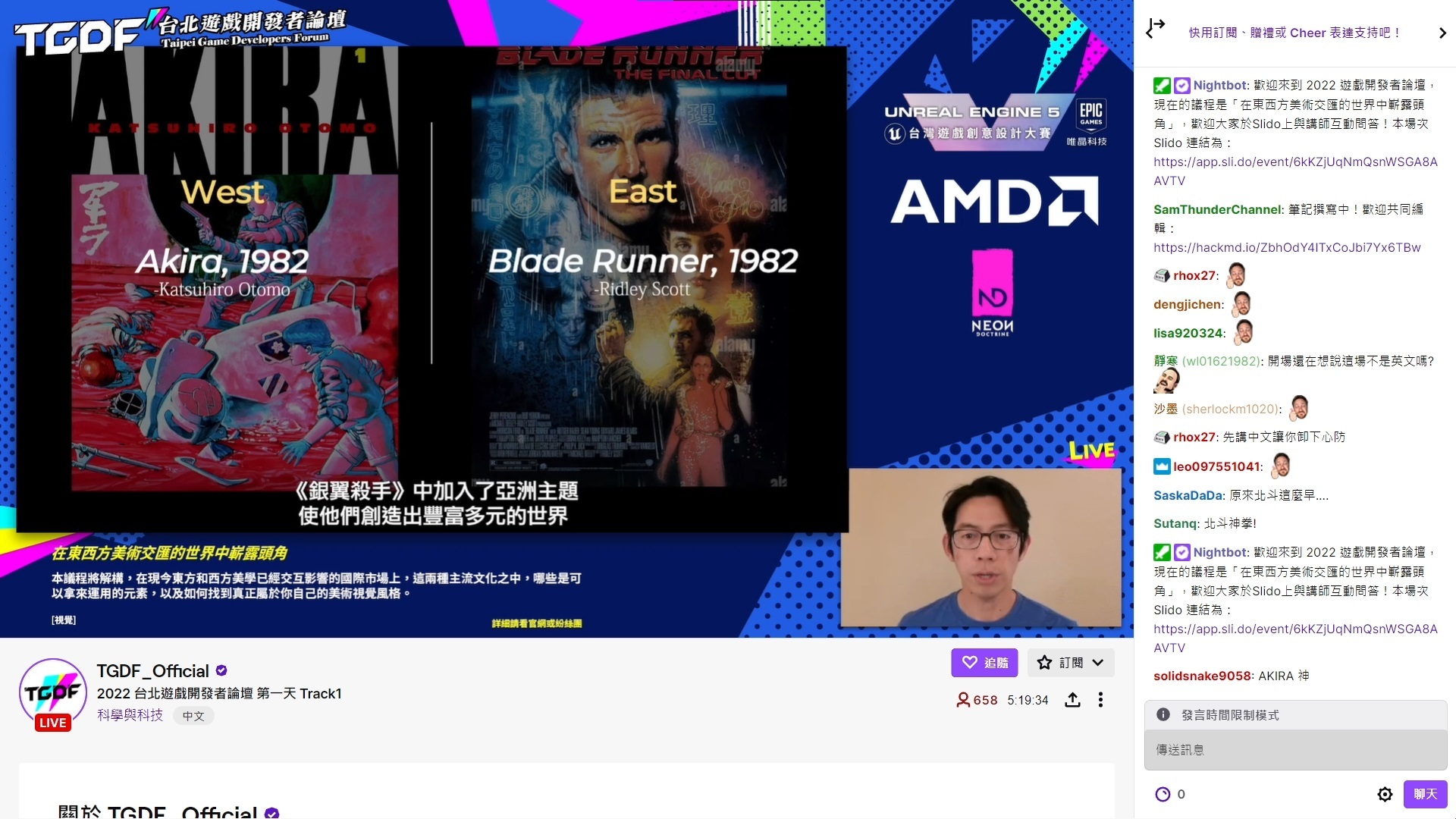Follow the channel with the heart button
This screenshot has width=1456, height=819.
click(x=984, y=662)
